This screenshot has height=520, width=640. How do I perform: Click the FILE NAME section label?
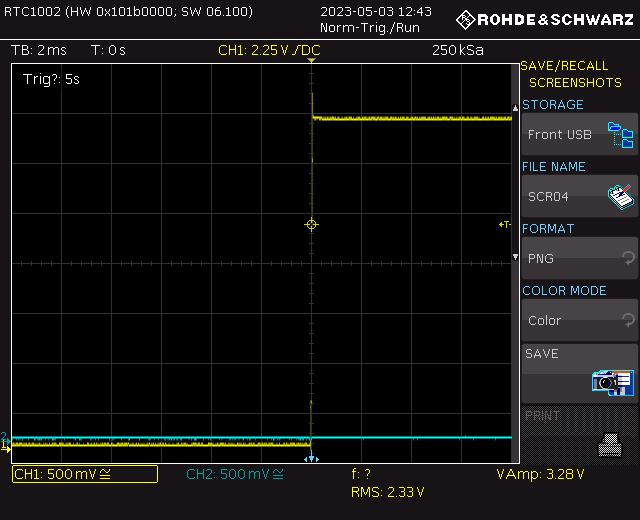point(554,167)
